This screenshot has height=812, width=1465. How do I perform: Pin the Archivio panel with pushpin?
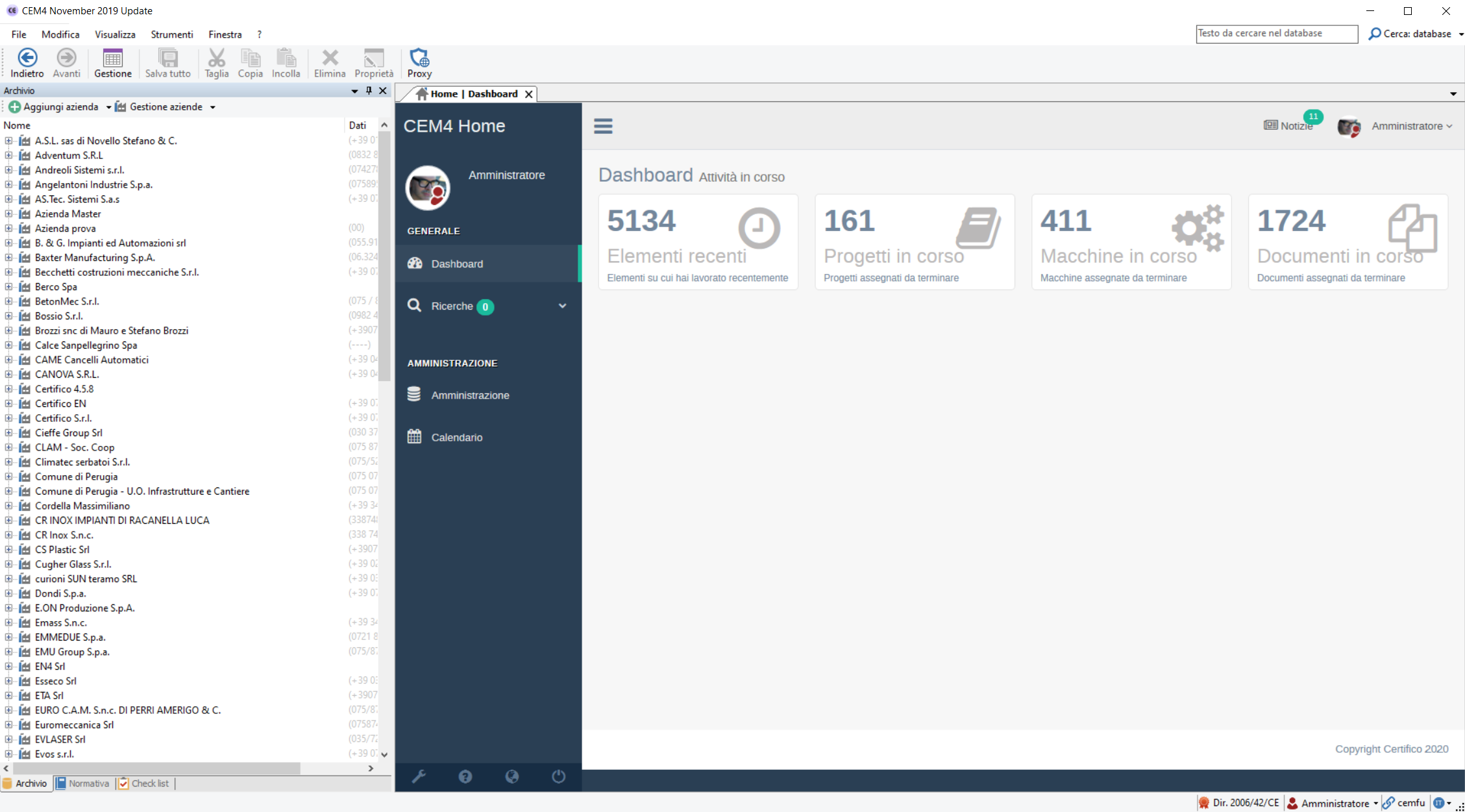click(x=369, y=91)
